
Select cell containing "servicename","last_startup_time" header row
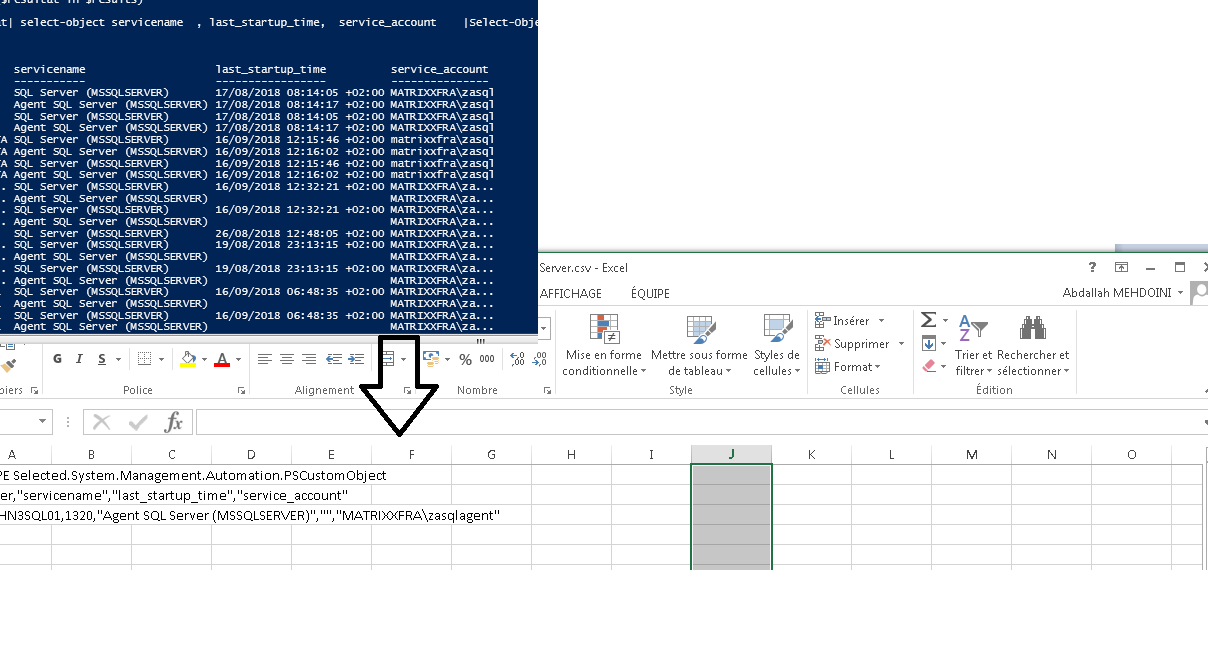[x=173, y=495]
